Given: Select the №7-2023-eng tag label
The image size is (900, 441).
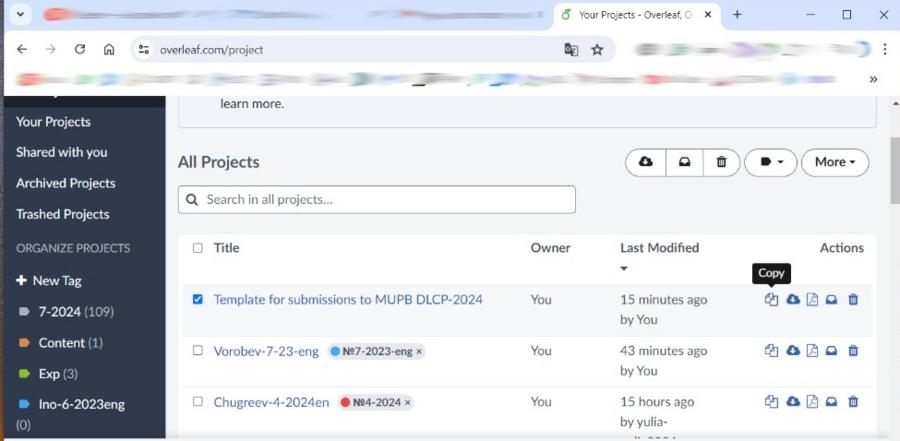Looking at the screenshot, I should coord(377,351).
